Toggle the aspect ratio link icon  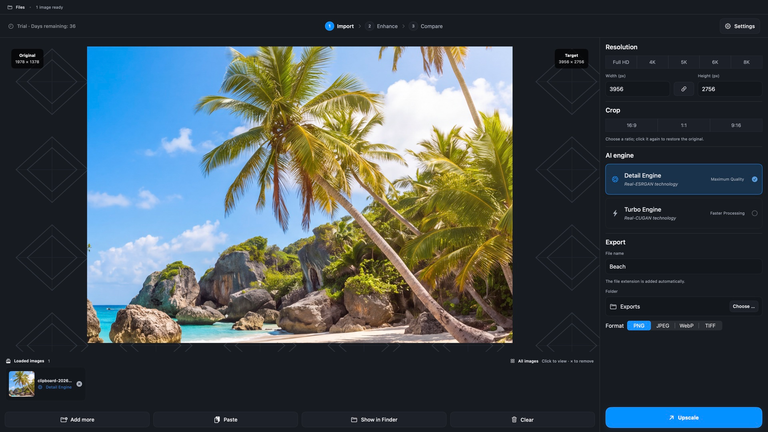click(683, 89)
